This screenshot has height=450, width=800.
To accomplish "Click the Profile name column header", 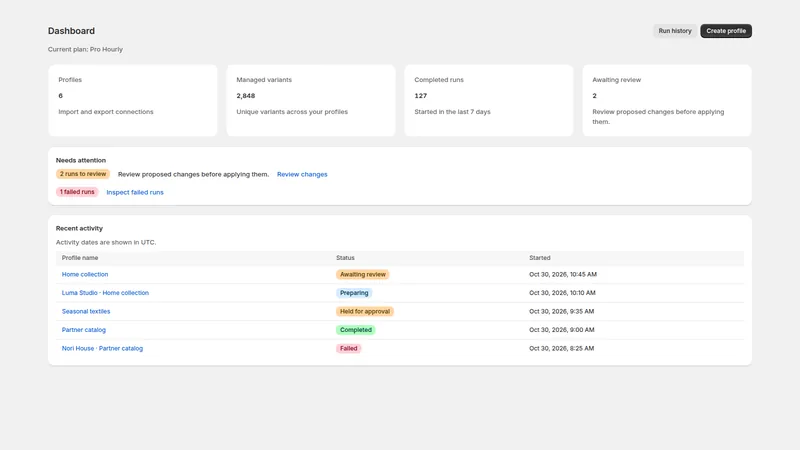I will 80,258.
